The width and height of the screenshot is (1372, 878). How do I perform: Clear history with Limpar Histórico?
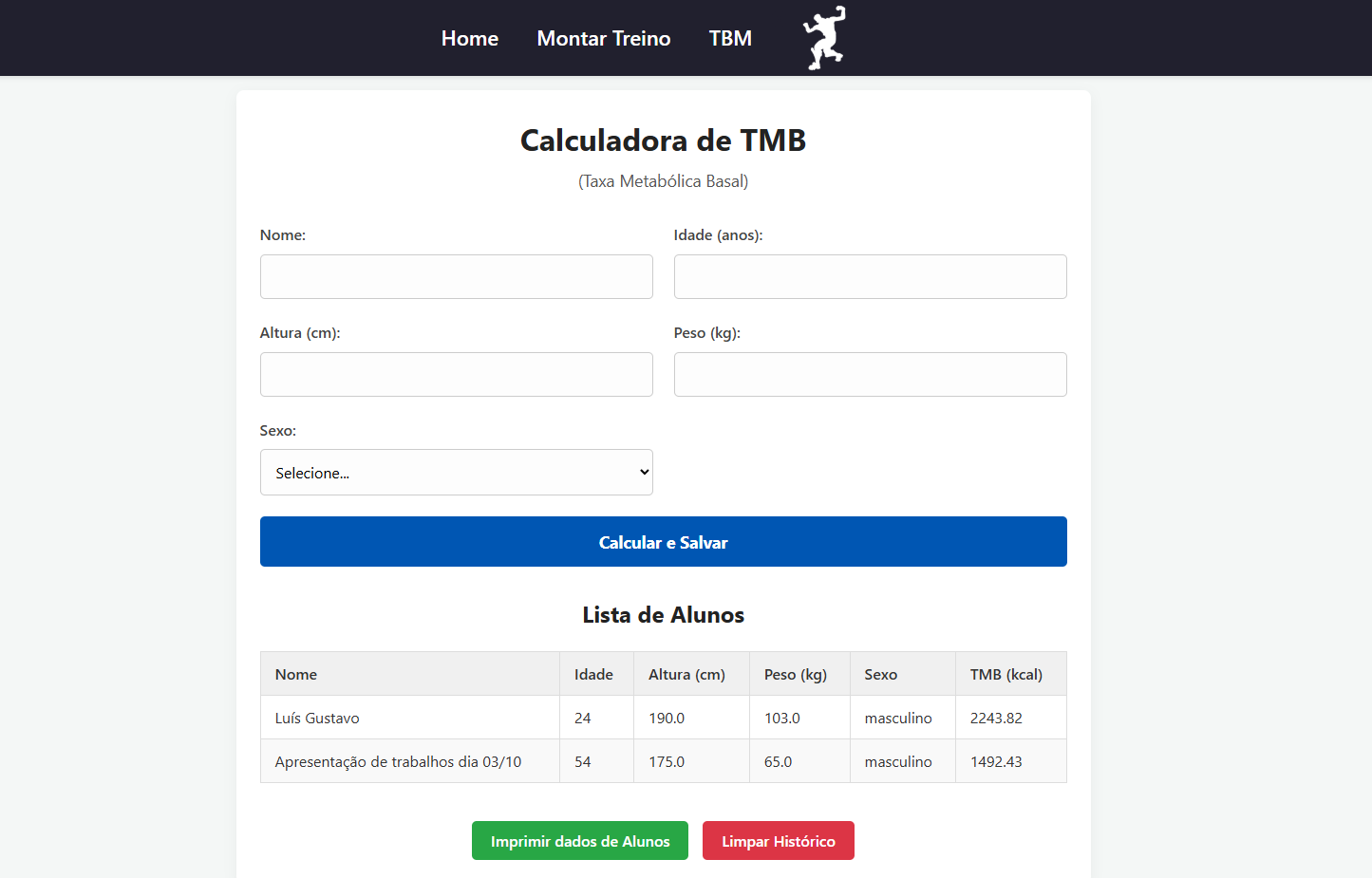(778, 841)
